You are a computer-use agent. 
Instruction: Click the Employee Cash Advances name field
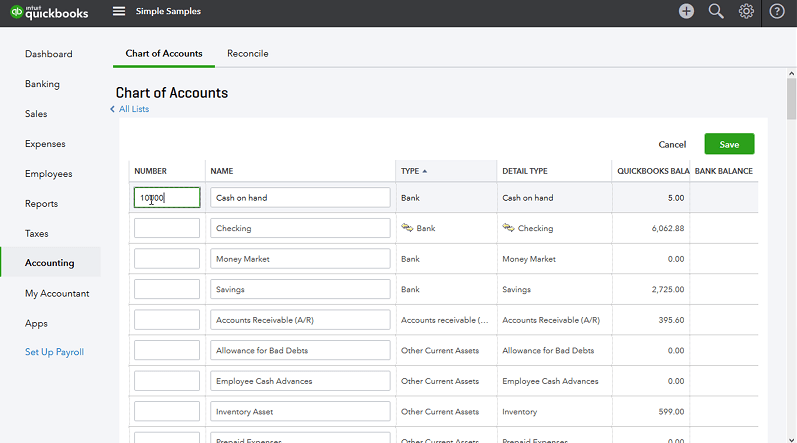(x=300, y=381)
